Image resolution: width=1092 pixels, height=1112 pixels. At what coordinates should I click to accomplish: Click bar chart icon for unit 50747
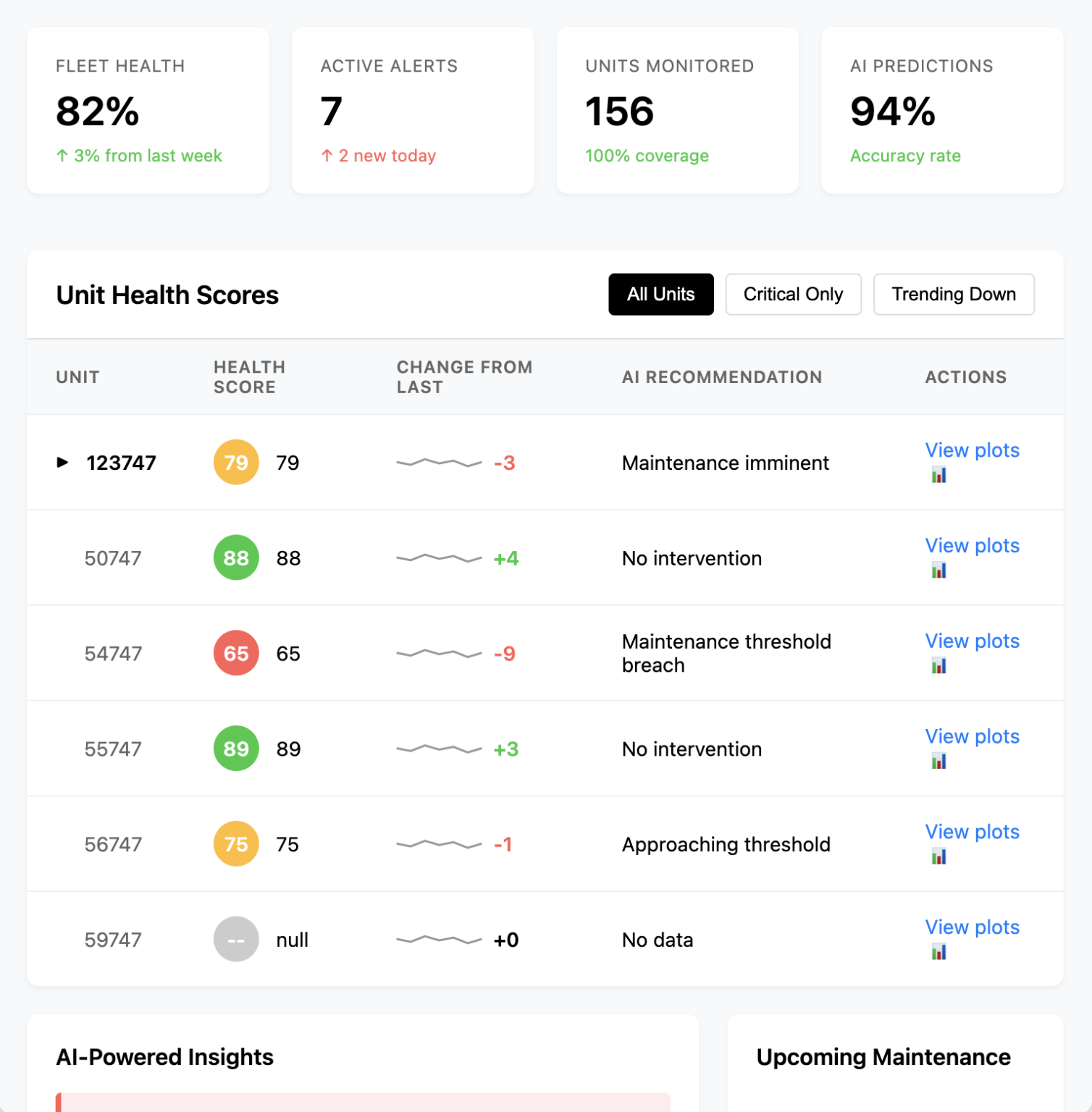coord(938,571)
